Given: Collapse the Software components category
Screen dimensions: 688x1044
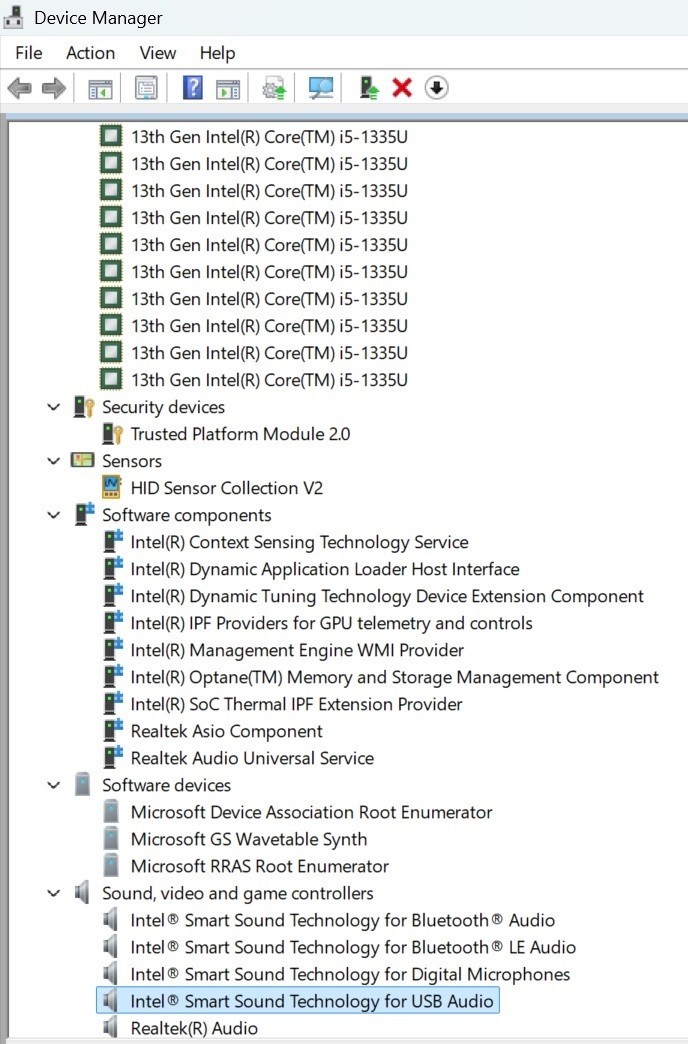Looking at the screenshot, I should coord(54,515).
